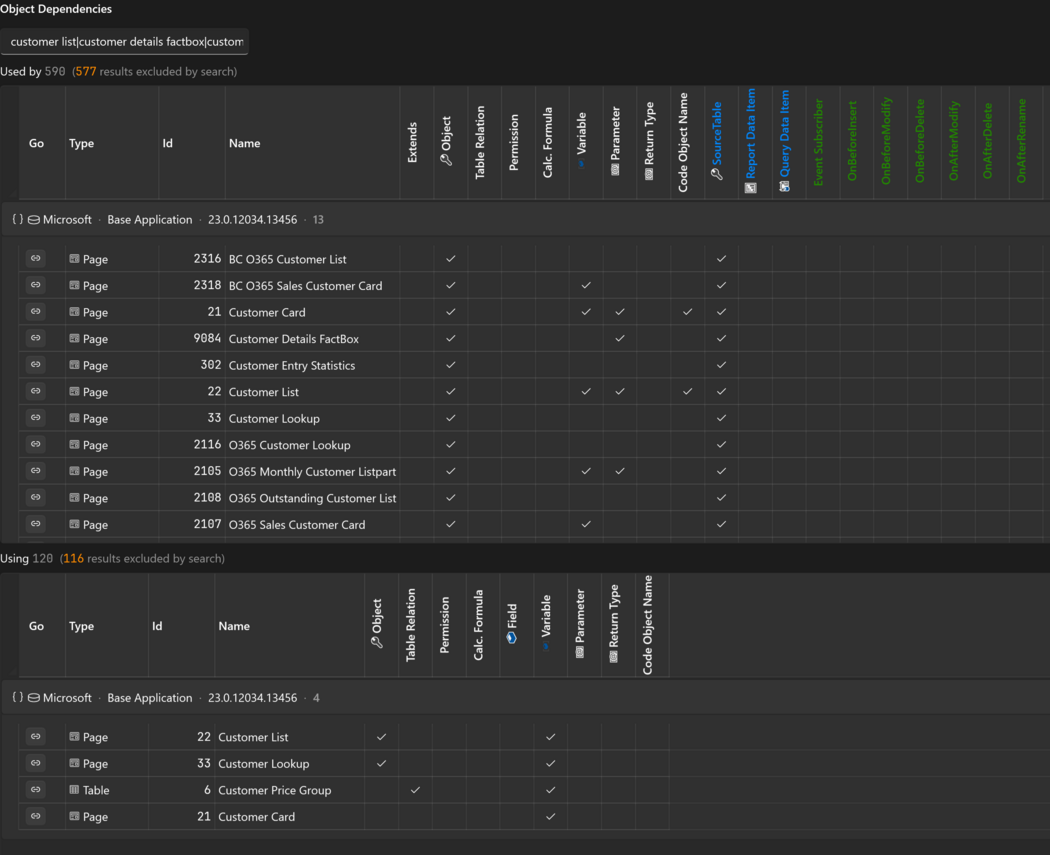Viewport: 1050px width, 855px height.
Task: Click page type icon for BC O365 Customer List
Action: [x=74, y=258]
